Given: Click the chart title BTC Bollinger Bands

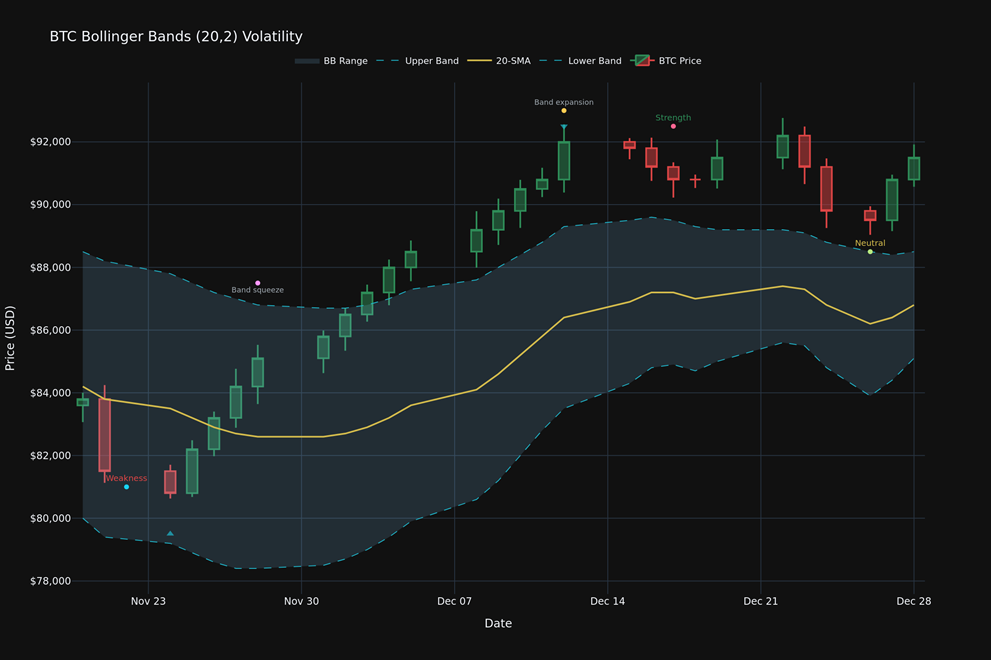Looking at the screenshot, I should tap(176, 37).
